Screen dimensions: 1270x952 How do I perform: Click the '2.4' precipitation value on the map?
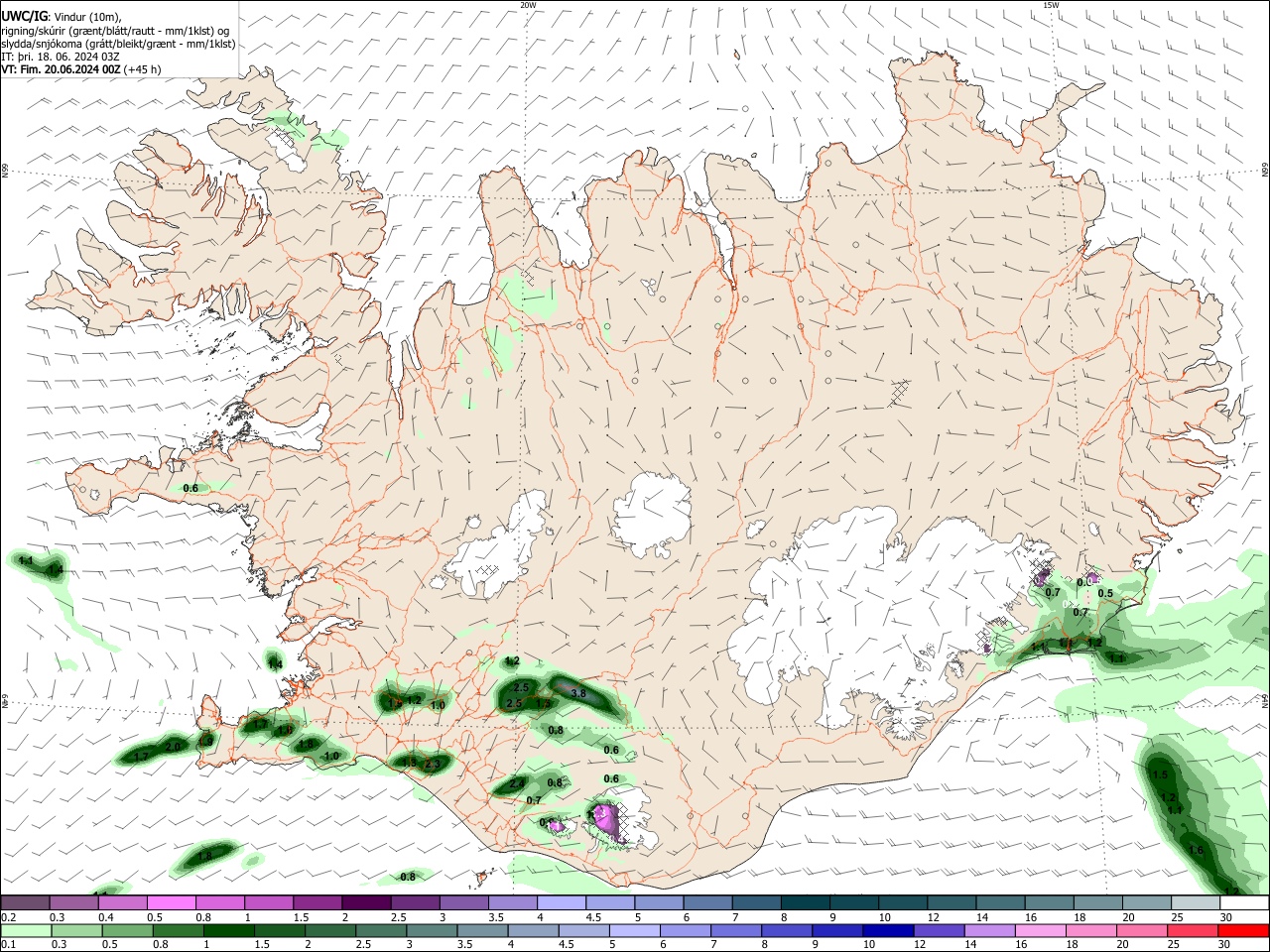pos(516,783)
